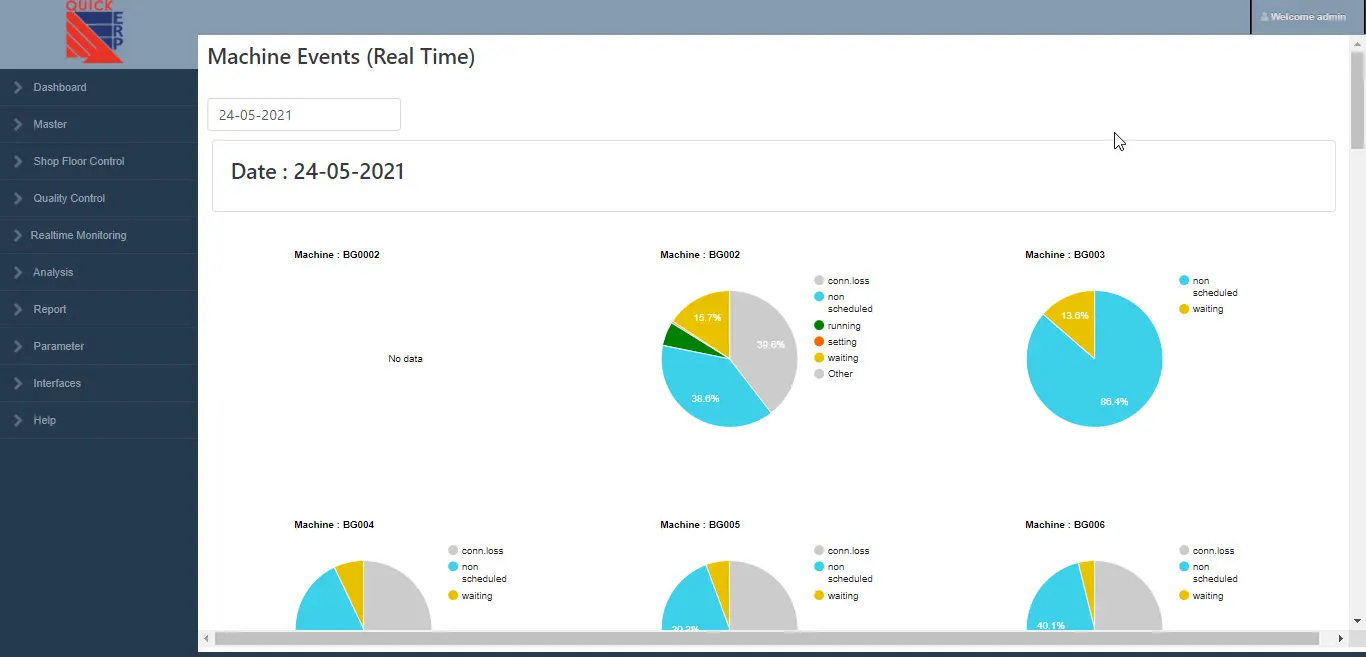Expand the Quality Control chevron
The width and height of the screenshot is (1366, 657).
tap(18, 198)
